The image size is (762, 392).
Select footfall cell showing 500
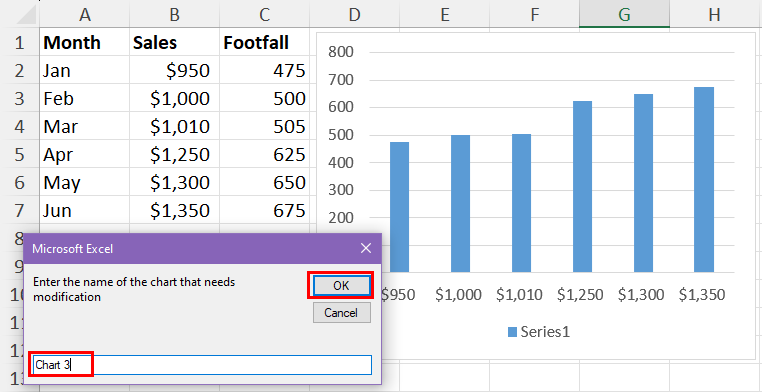coord(264,98)
